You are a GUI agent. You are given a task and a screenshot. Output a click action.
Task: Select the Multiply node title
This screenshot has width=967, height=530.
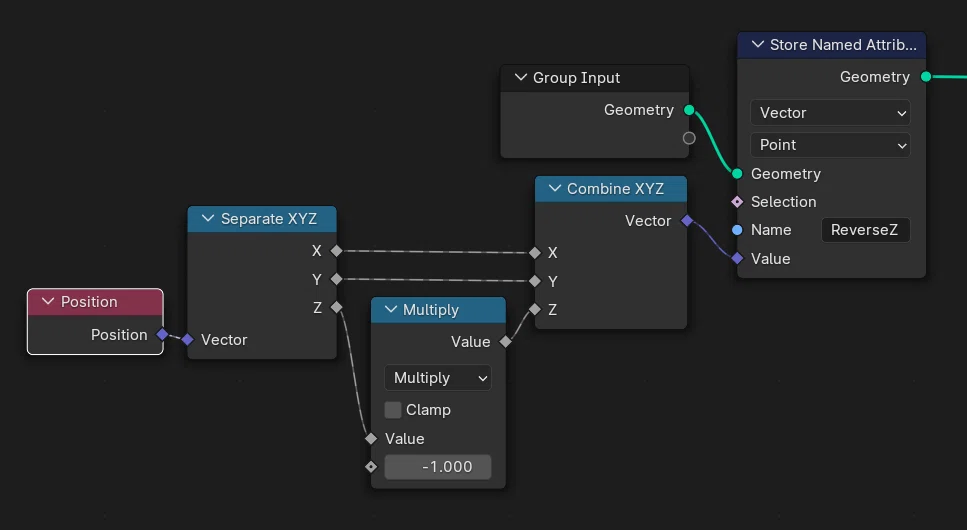coord(430,310)
